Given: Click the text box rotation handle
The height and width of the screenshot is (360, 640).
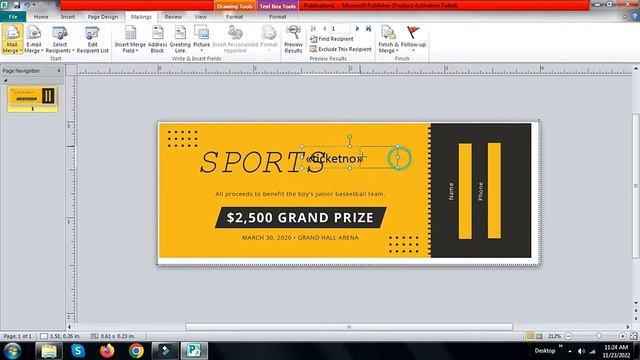Looking at the screenshot, I should [x=349, y=137].
